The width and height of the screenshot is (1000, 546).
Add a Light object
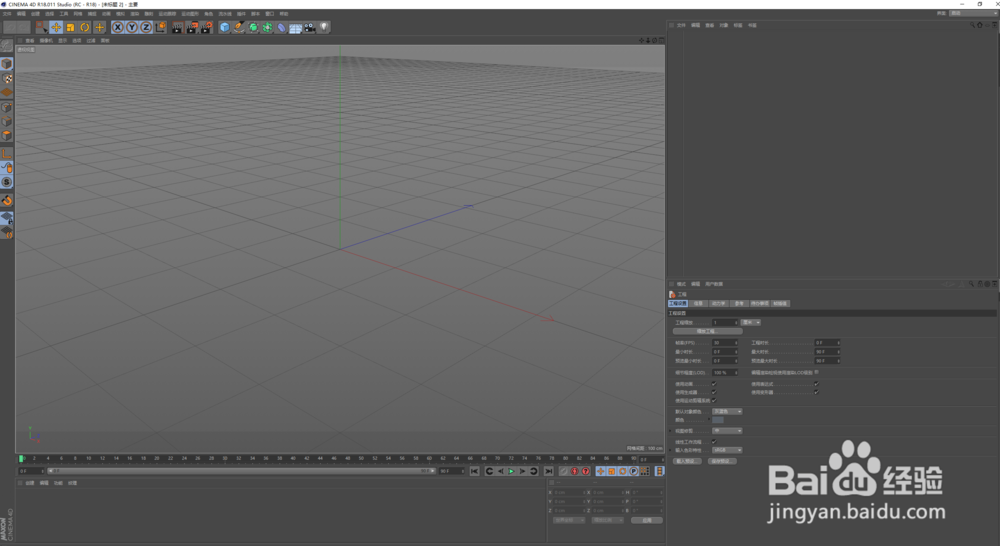tap(324, 27)
